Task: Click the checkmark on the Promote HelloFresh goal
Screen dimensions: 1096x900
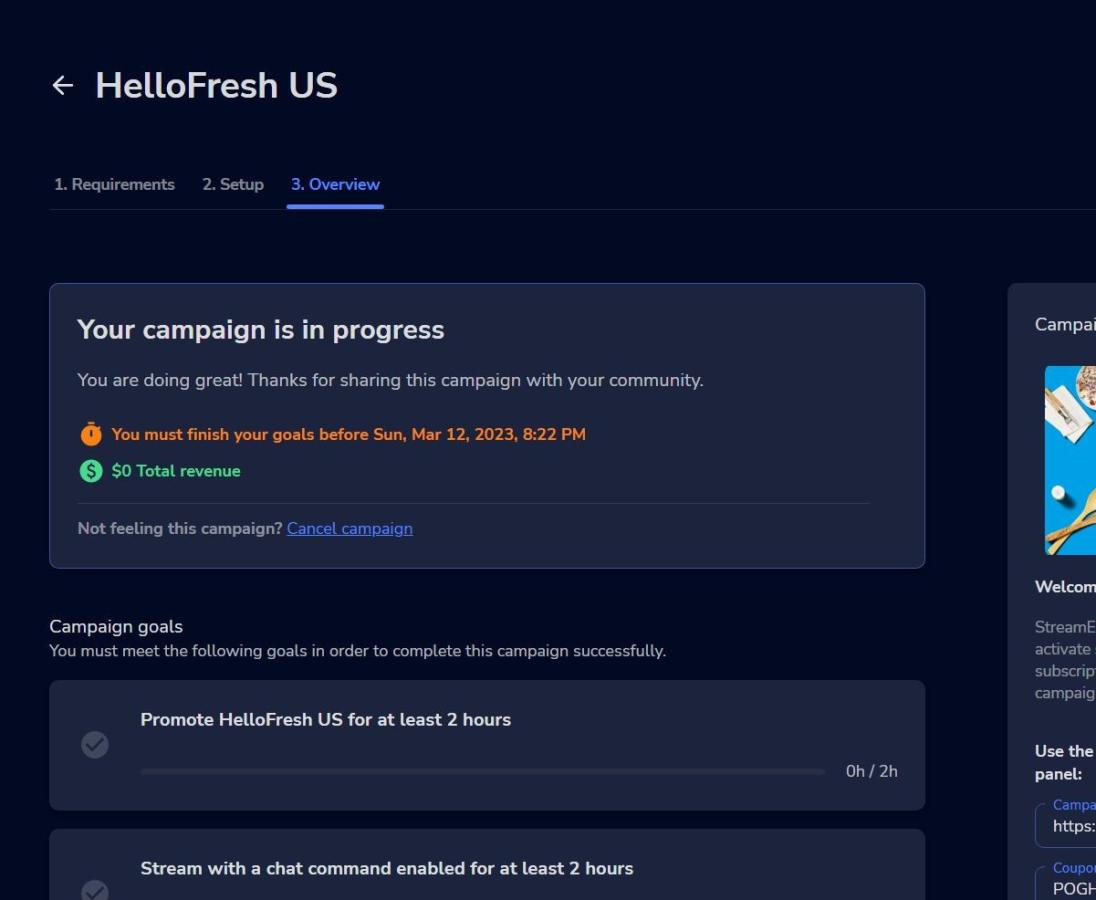Action: 94,745
